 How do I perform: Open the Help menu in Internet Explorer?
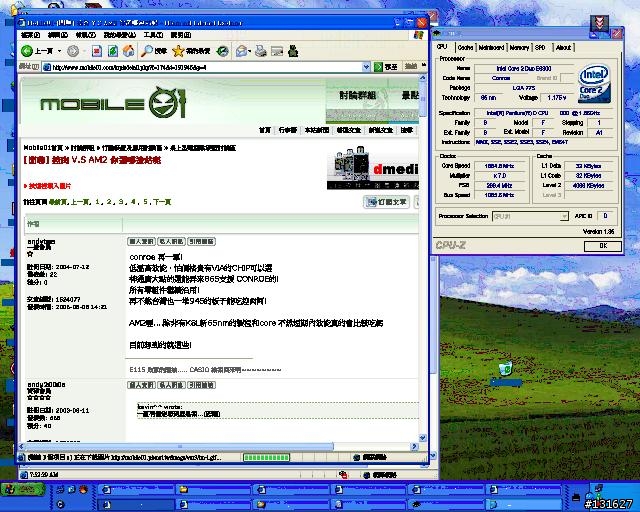[x=181, y=35]
